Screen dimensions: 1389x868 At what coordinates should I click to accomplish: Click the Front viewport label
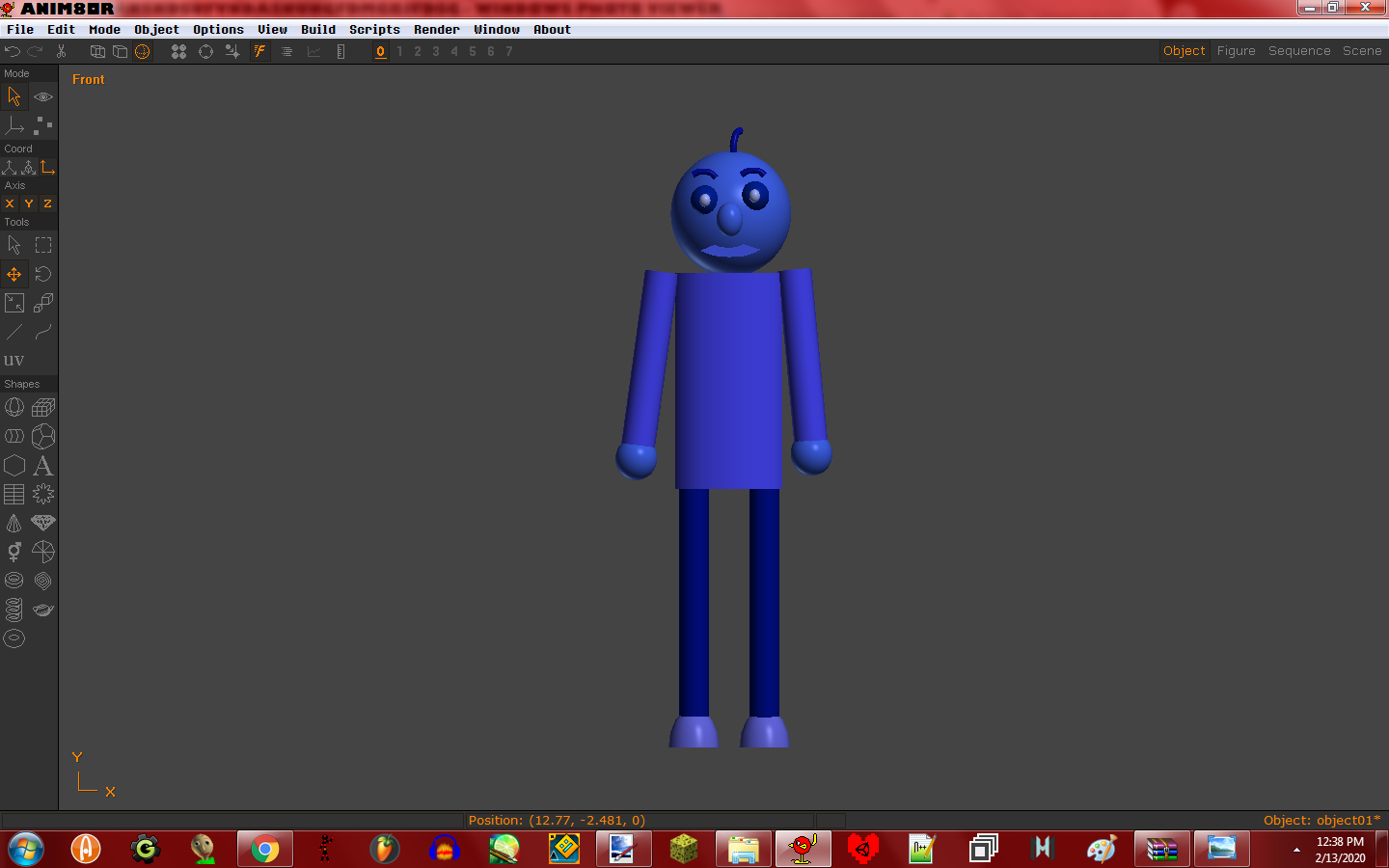coord(88,80)
